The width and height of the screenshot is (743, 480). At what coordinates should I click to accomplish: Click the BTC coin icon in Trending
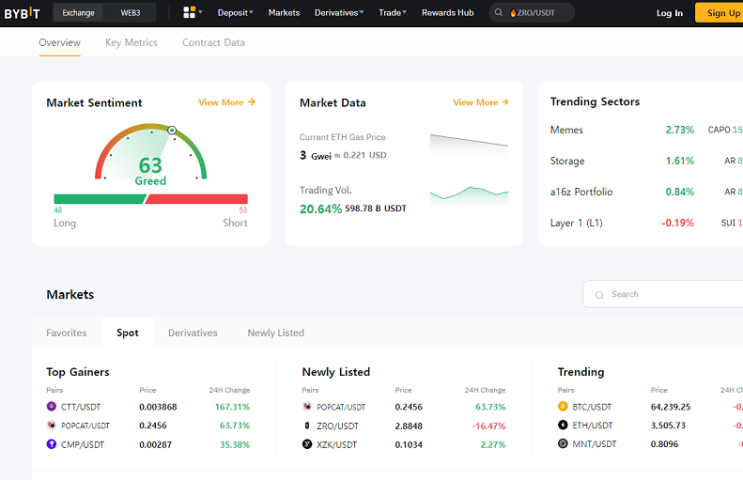pos(562,406)
